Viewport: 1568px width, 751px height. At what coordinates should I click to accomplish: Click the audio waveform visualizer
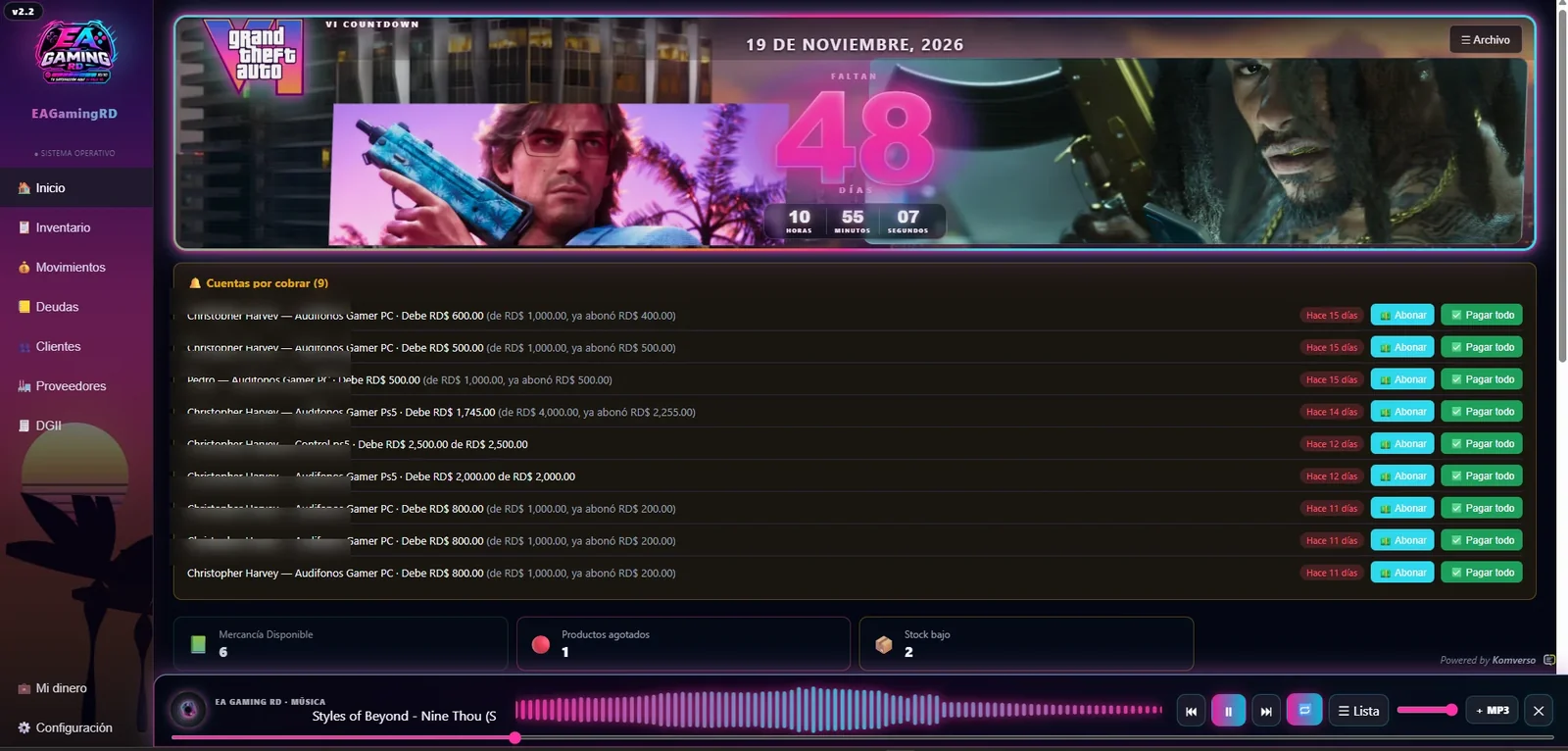click(x=839, y=710)
